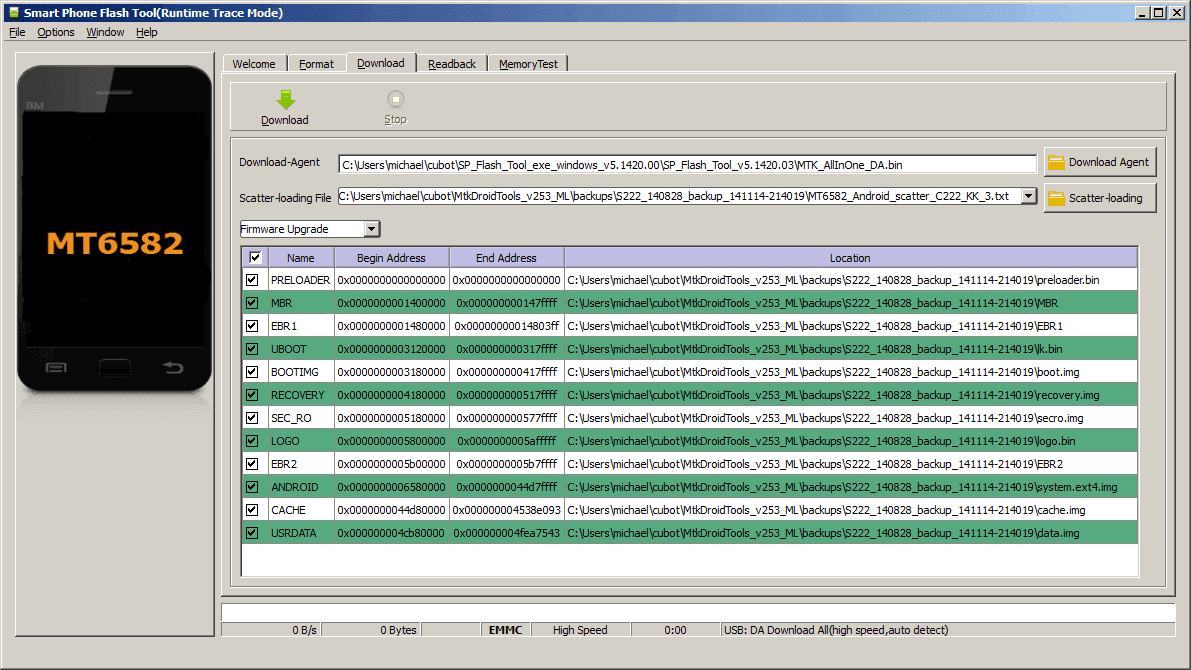The image size is (1191, 670).
Task: Click the EMMC status bar entry
Action: (505, 630)
